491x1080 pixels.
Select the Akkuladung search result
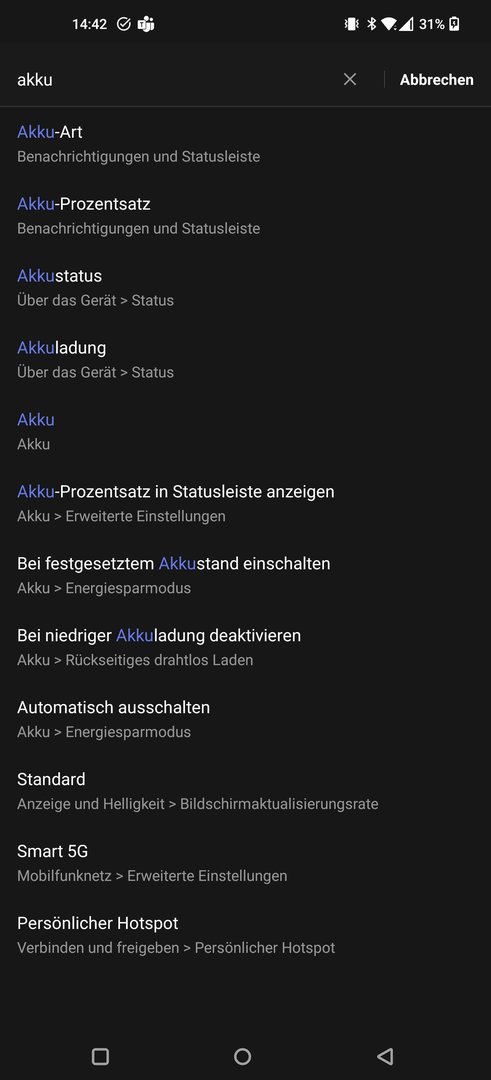245,359
